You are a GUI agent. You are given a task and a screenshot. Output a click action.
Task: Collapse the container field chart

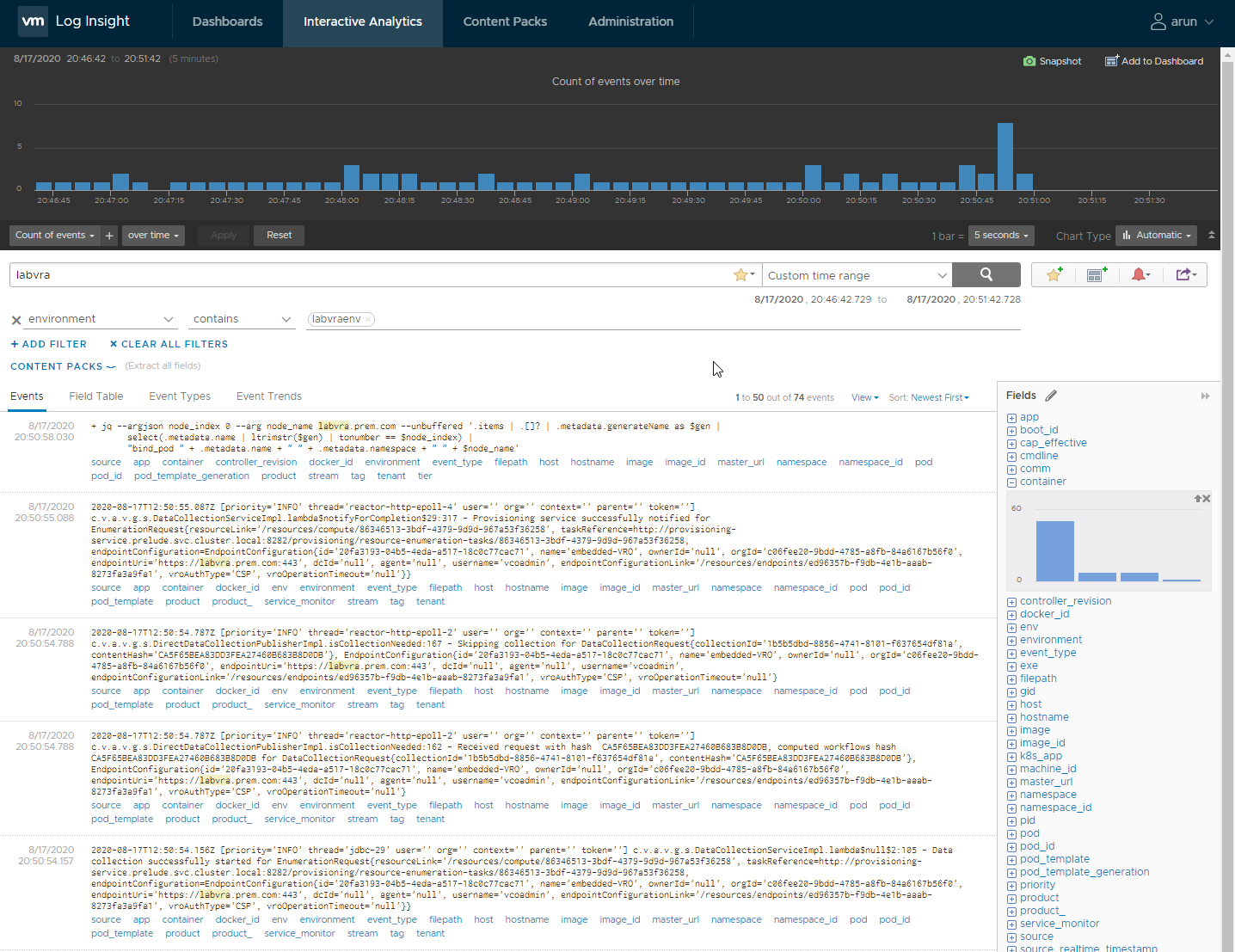coord(1011,482)
